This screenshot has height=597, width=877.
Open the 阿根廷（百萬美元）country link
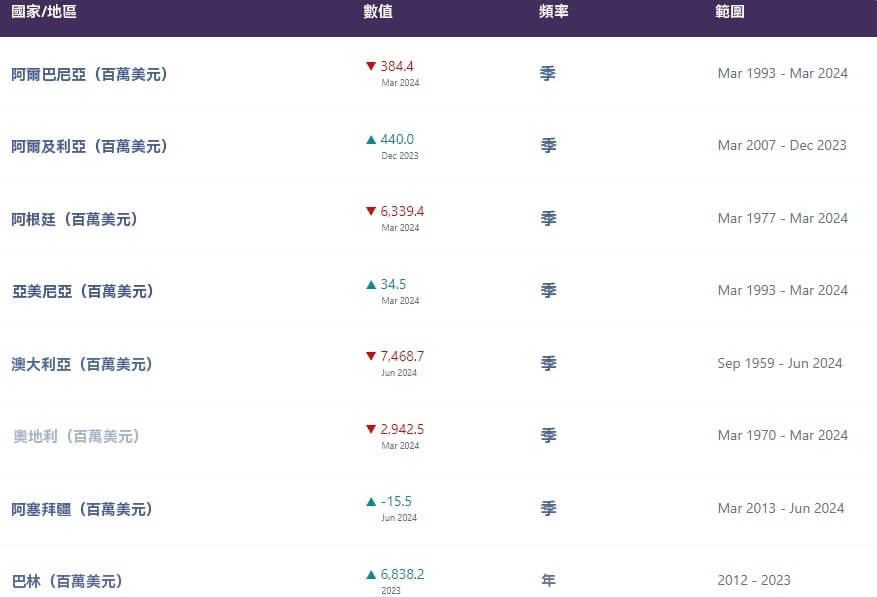(x=74, y=219)
